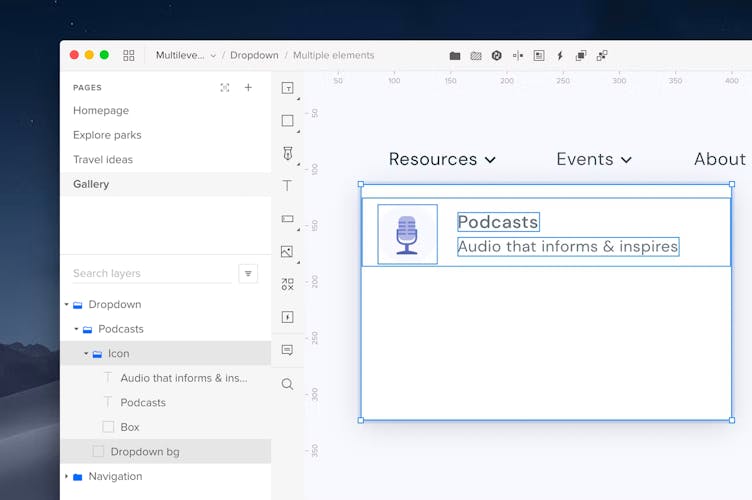The image size is (752, 500).
Task: Select the Podcasts folder layer row
Action: (165, 329)
